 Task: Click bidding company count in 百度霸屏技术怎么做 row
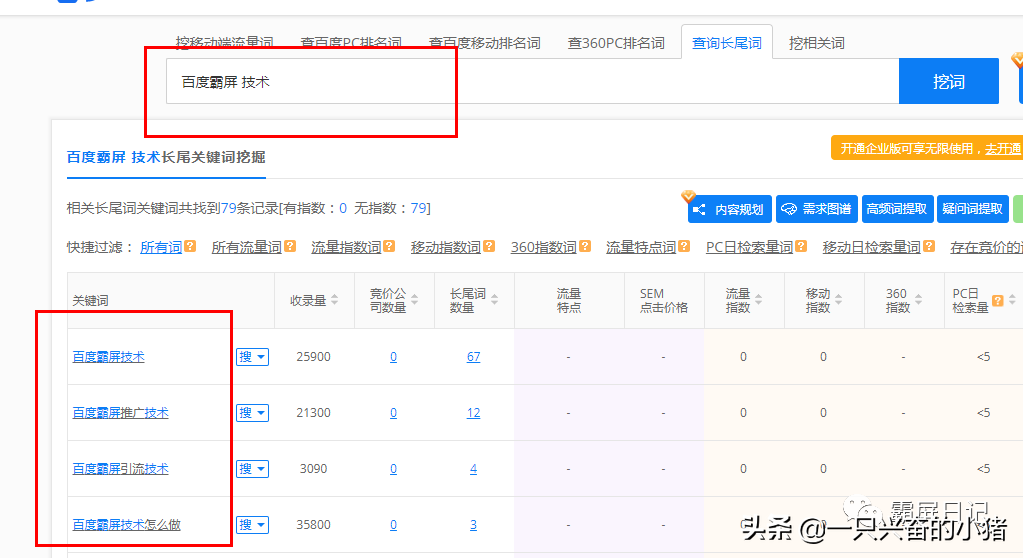(393, 525)
